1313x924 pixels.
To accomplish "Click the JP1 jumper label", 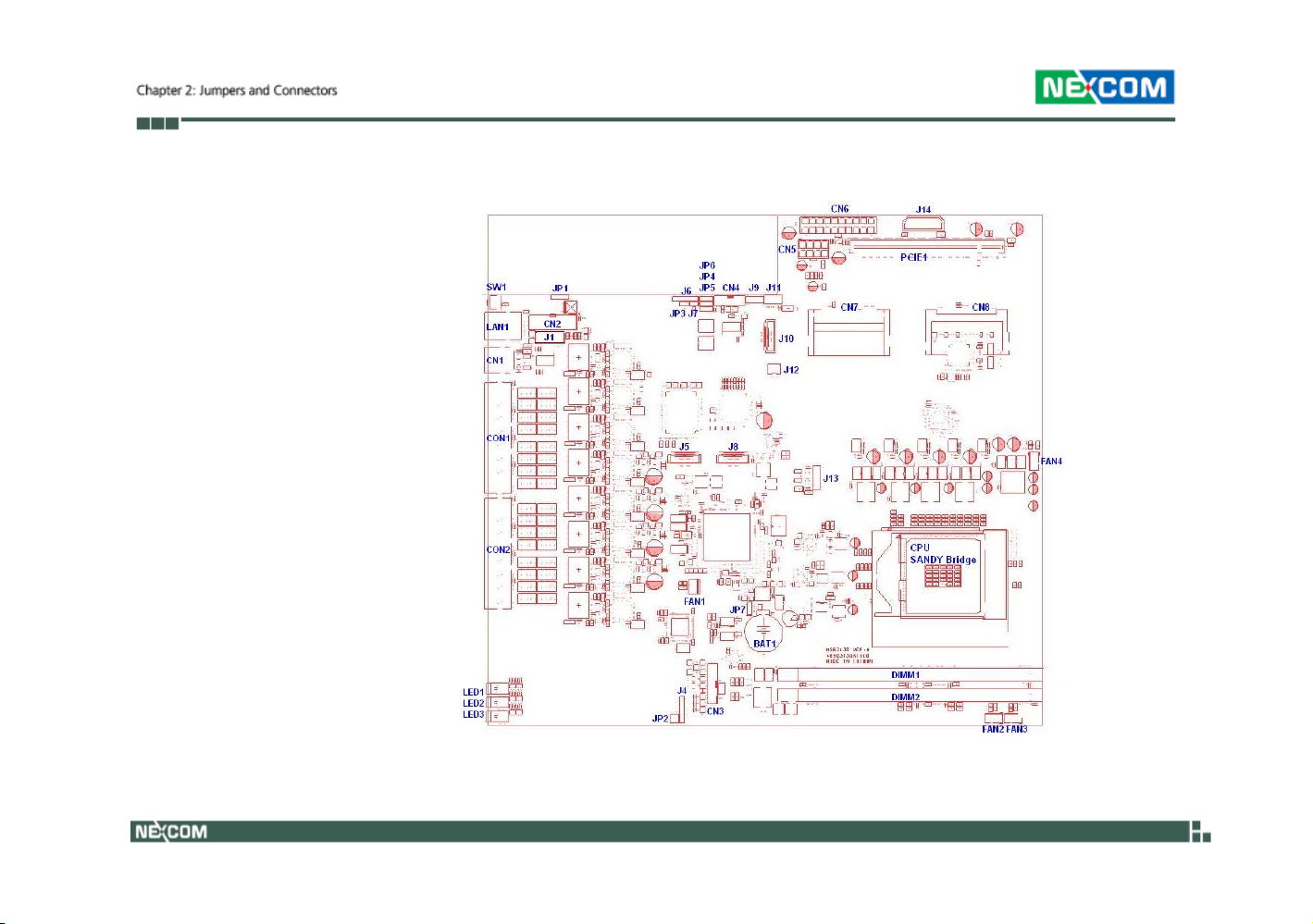I will pos(560,289).
